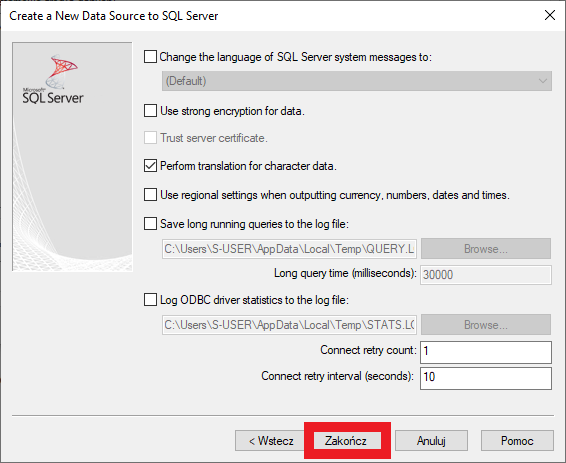Click the QUERY log file path field
The width and height of the screenshot is (566, 463).
click(x=289, y=249)
